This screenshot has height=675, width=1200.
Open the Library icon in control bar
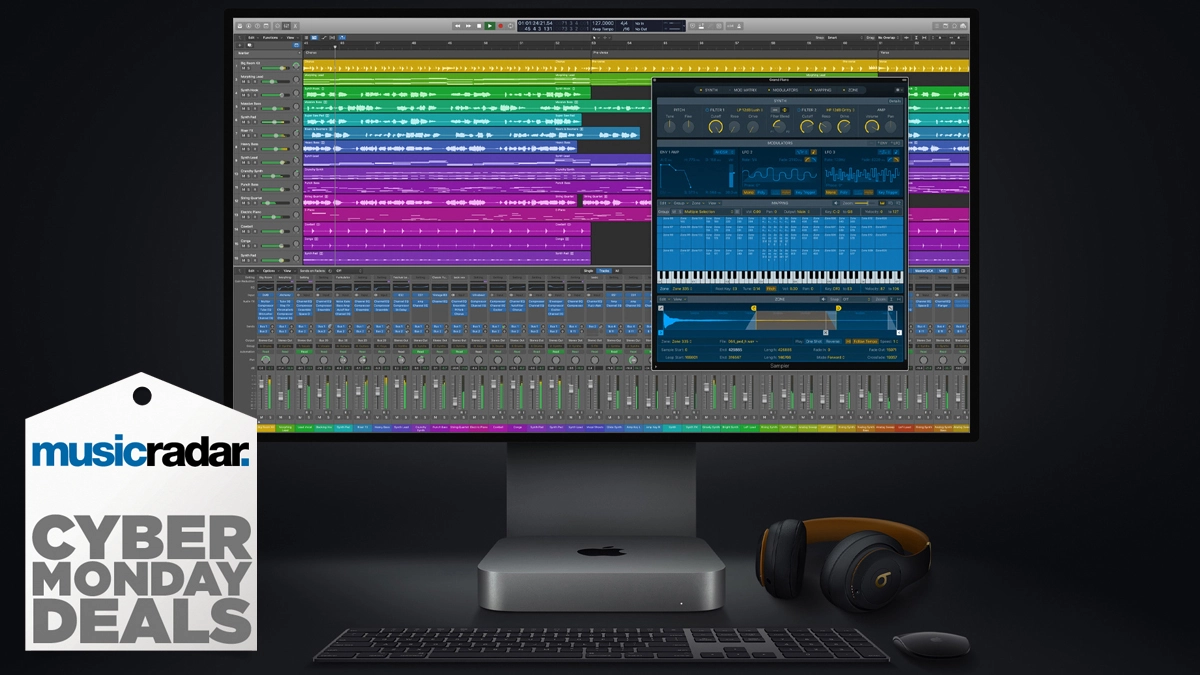click(240, 25)
